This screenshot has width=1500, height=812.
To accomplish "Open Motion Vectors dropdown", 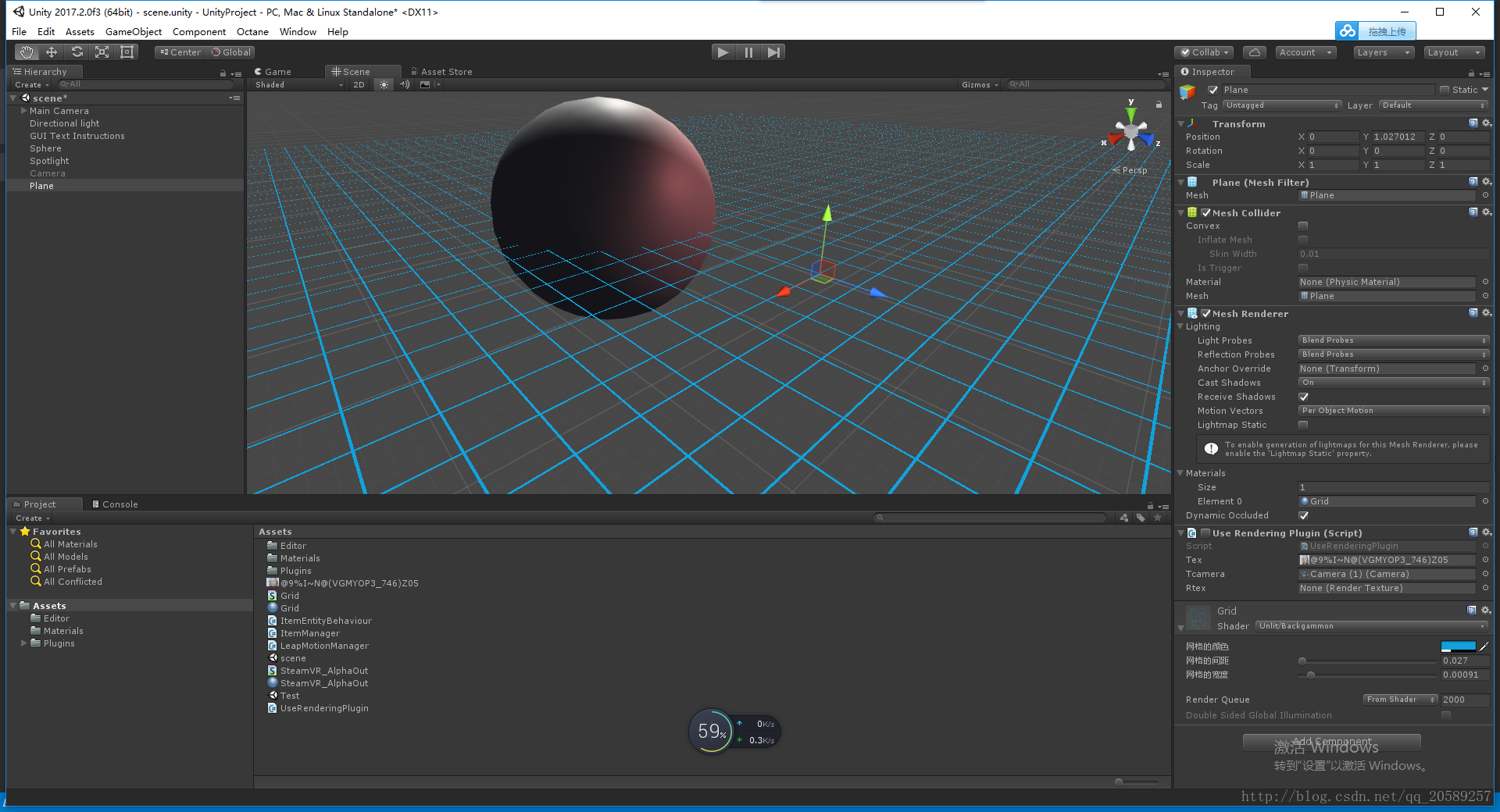I will pyautogui.click(x=1394, y=411).
